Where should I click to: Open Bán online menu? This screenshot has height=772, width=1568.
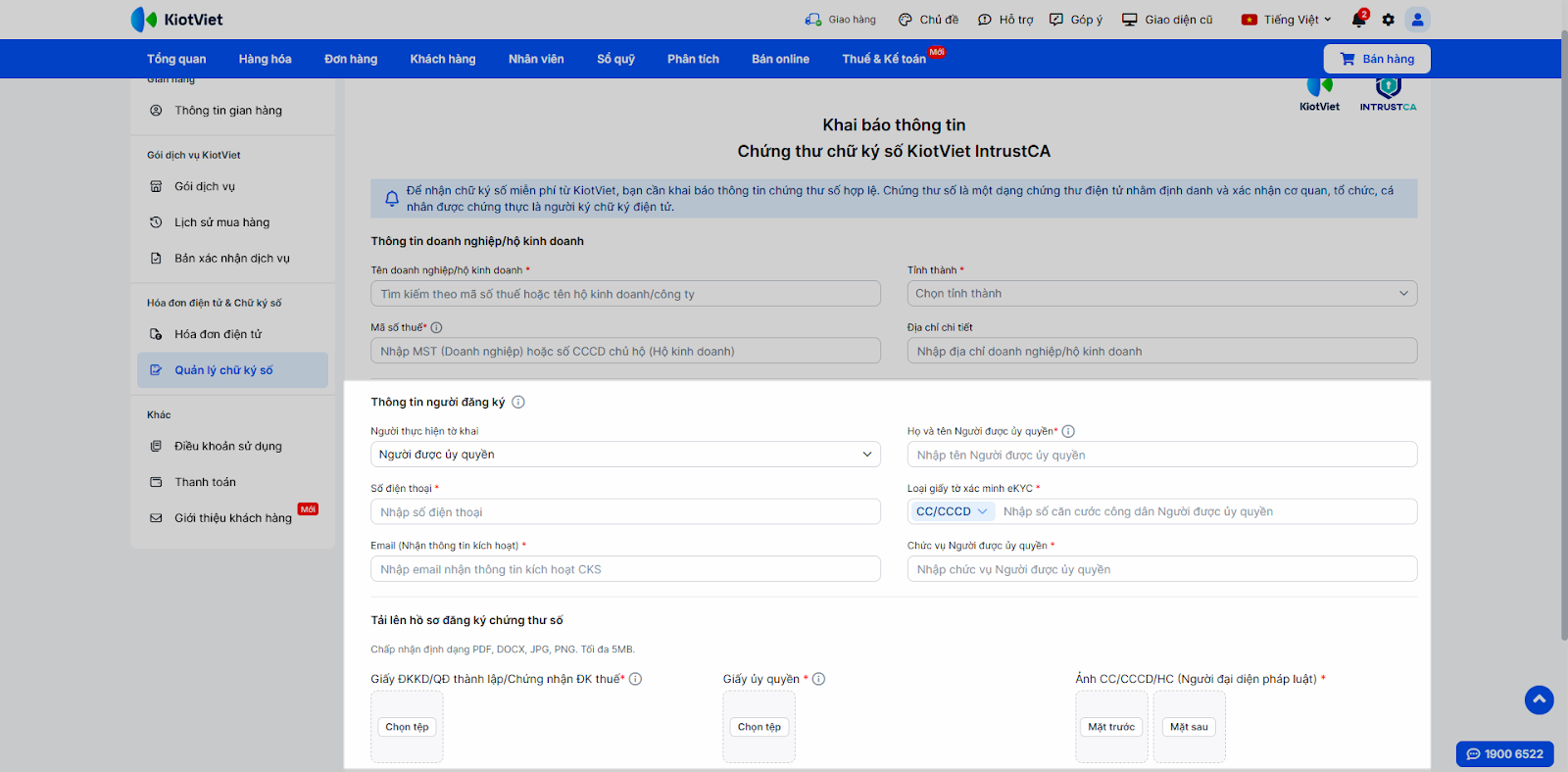click(780, 59)
